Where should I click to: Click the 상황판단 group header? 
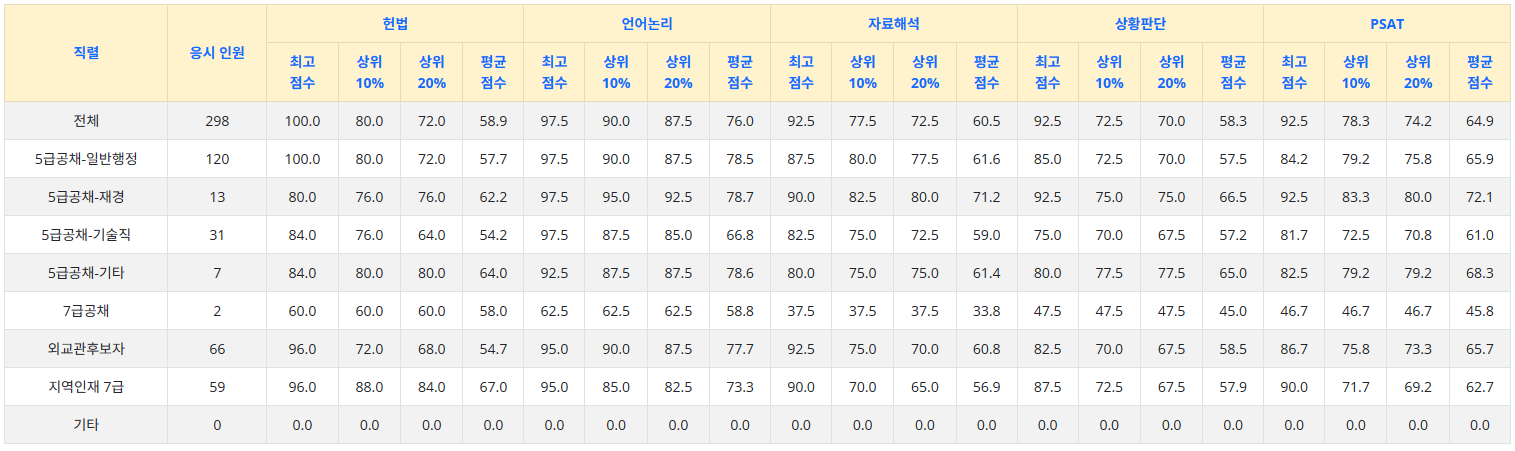click(1140, 23)
